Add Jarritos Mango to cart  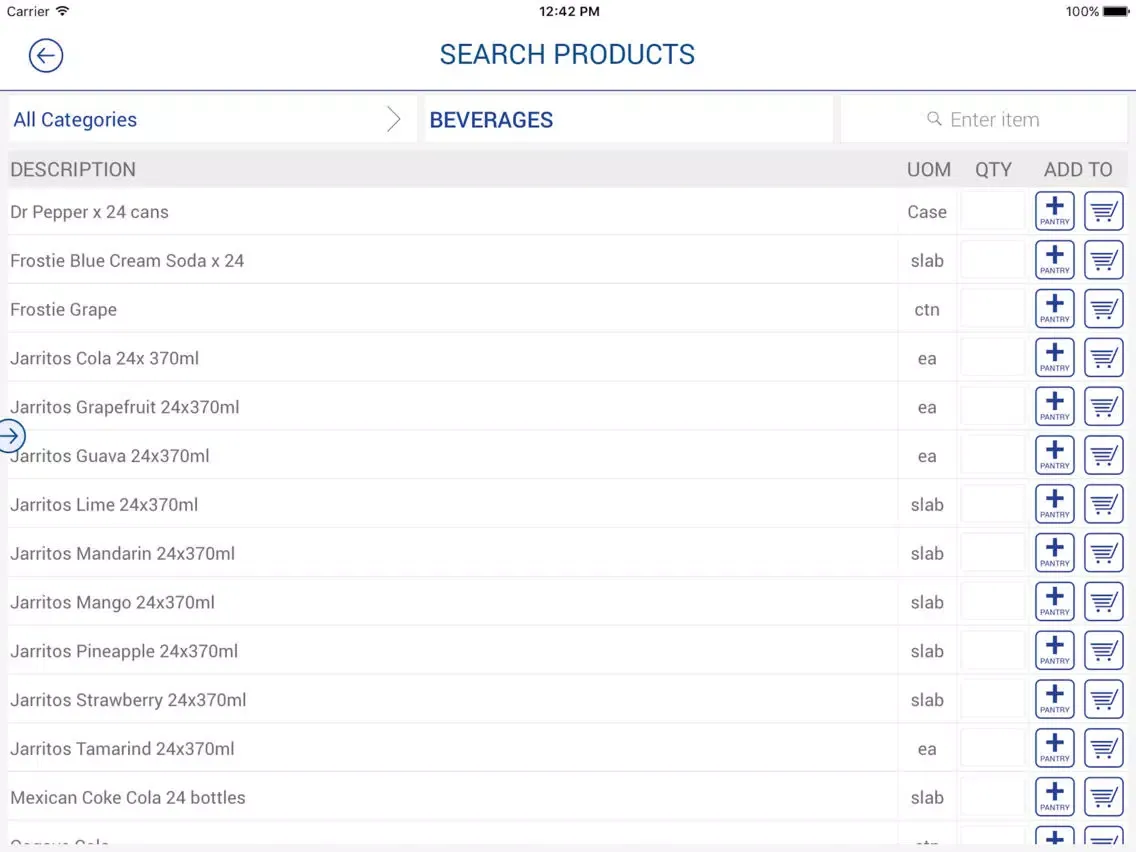pos(1103,601)
